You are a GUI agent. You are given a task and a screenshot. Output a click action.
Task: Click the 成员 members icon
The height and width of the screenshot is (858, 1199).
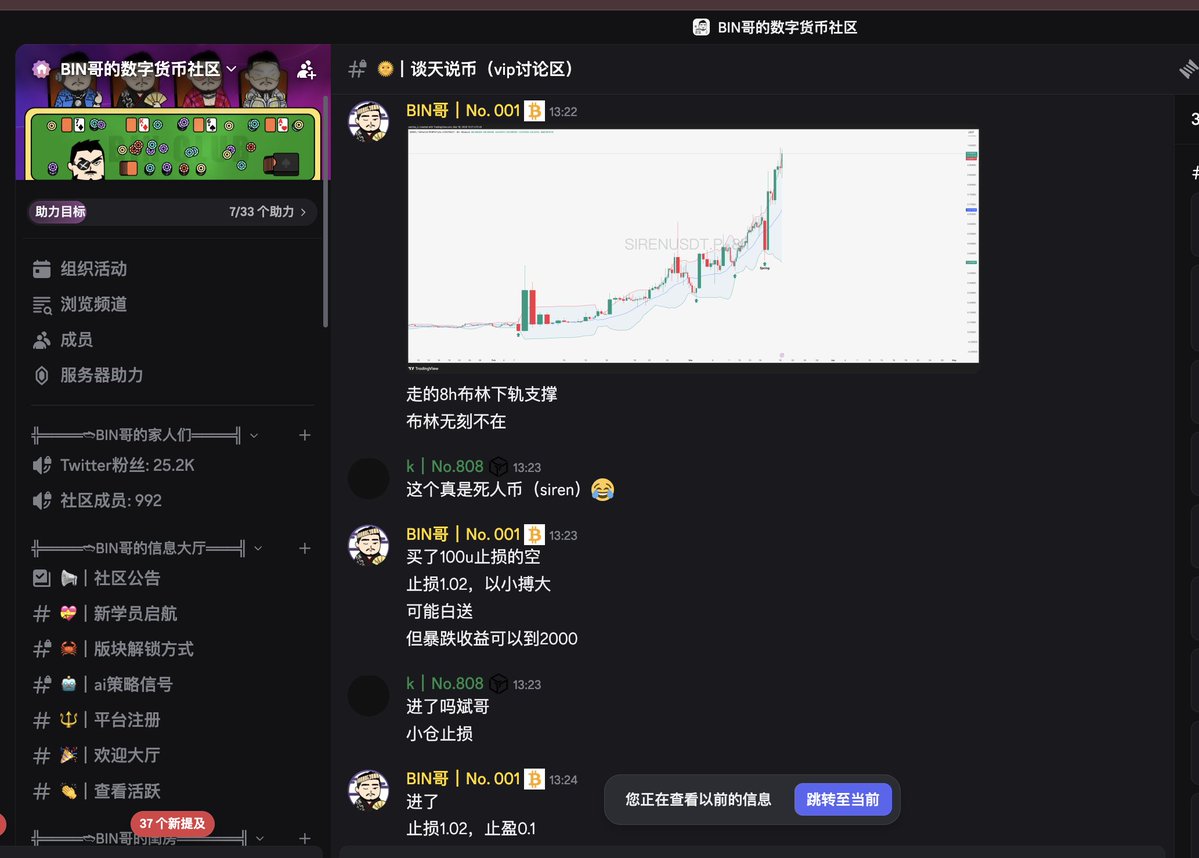pyautogui.click(x=42, y=340)
